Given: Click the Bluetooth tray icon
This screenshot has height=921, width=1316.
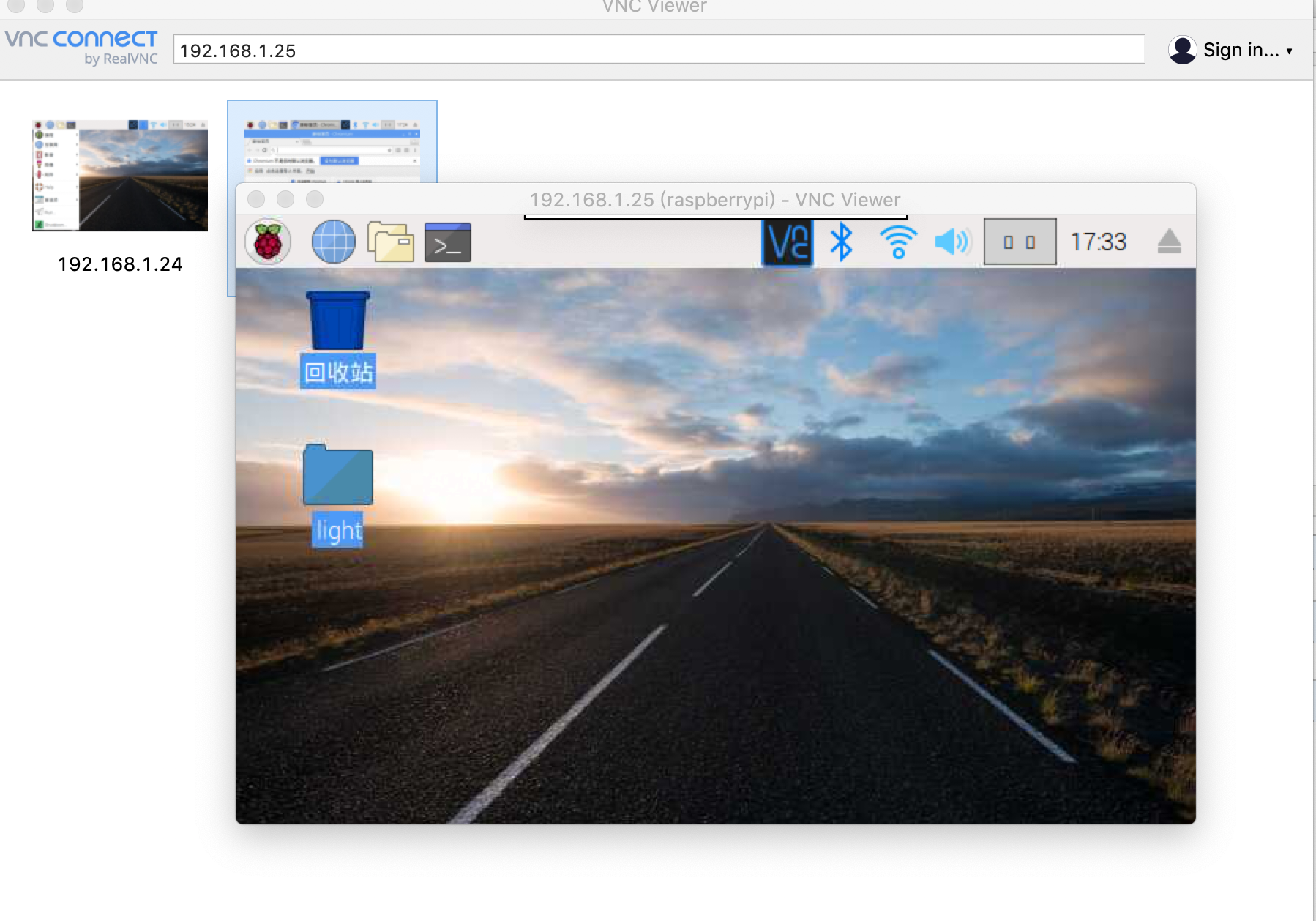Looking at the screenshot, I should pos(842,242).
